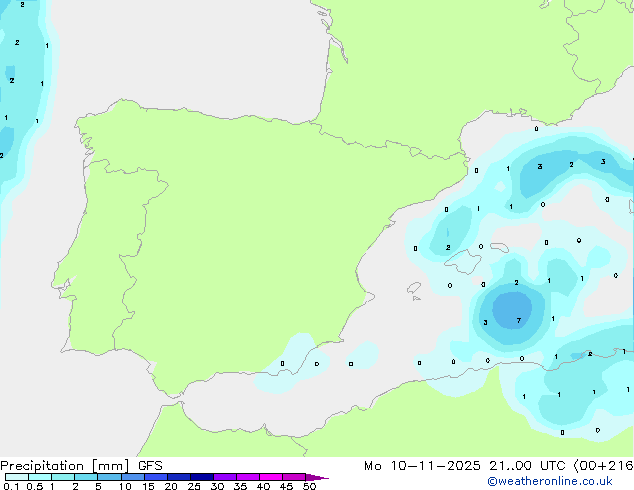Pick the 40–45 mm magenta swatch
This screenshot has width=634, height=490.
click(271, 477)
